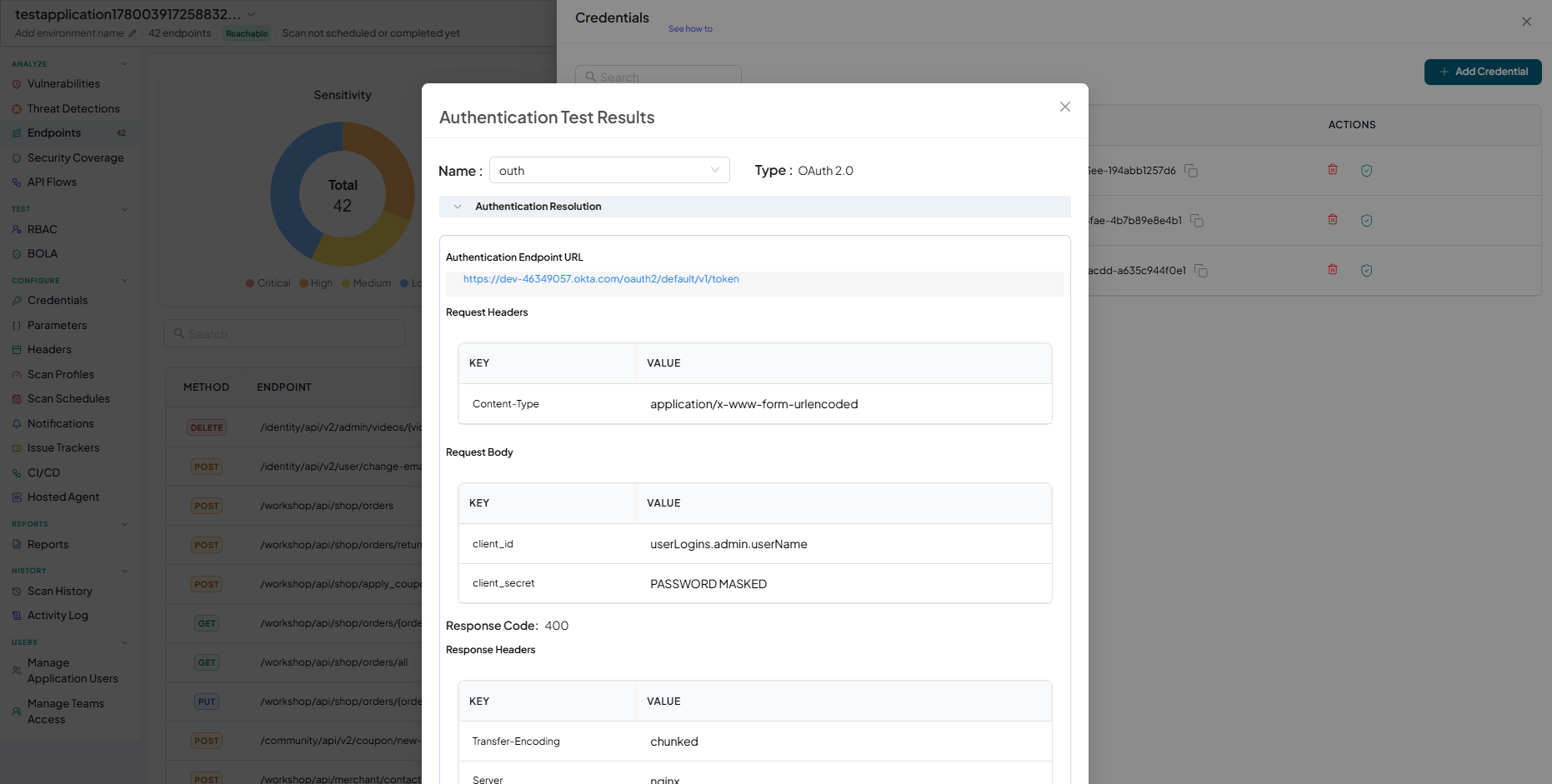Click the Notifications bell icon
This screenshot has height=784, width=1552.
[x=17, y=424]
